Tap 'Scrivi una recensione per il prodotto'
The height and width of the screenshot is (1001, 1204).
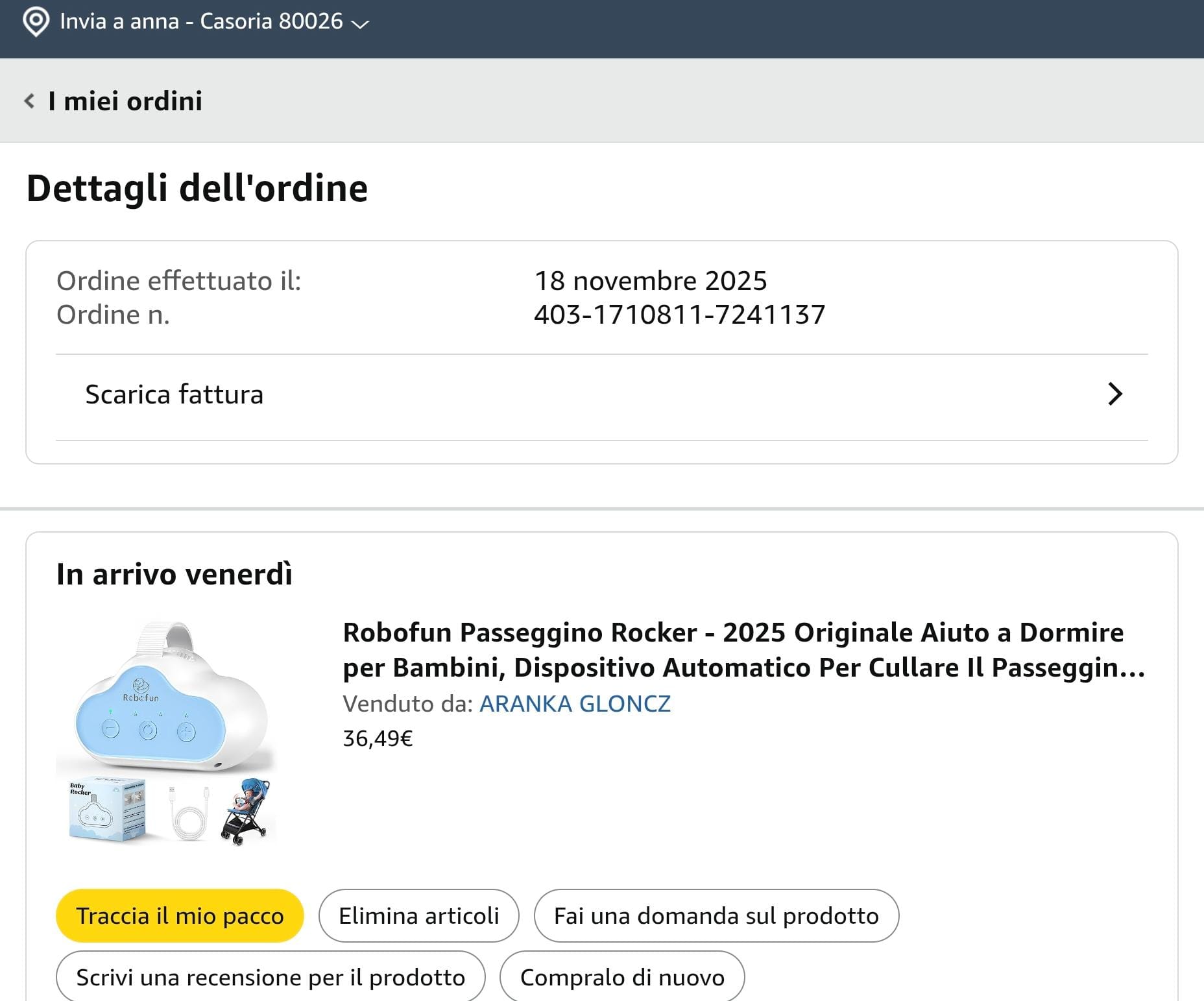(271, 977)
